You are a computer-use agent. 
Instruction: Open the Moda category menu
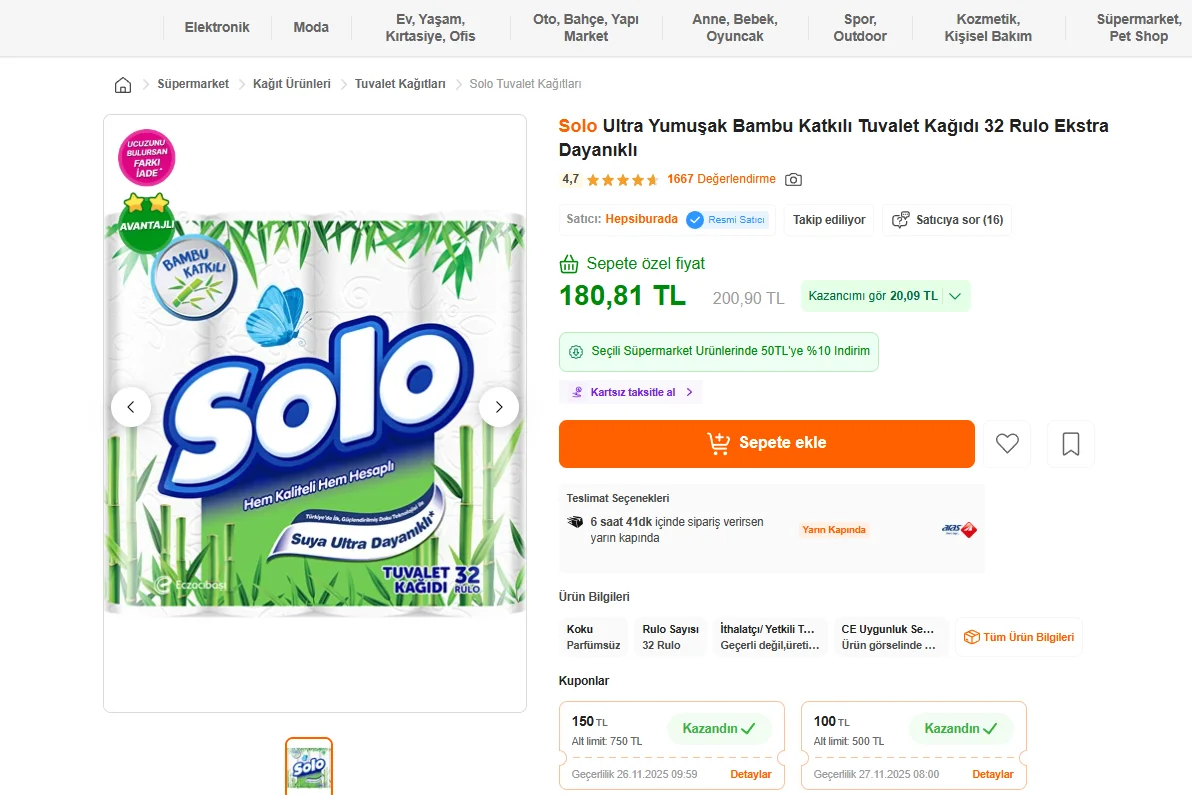(x=311, y=28)
